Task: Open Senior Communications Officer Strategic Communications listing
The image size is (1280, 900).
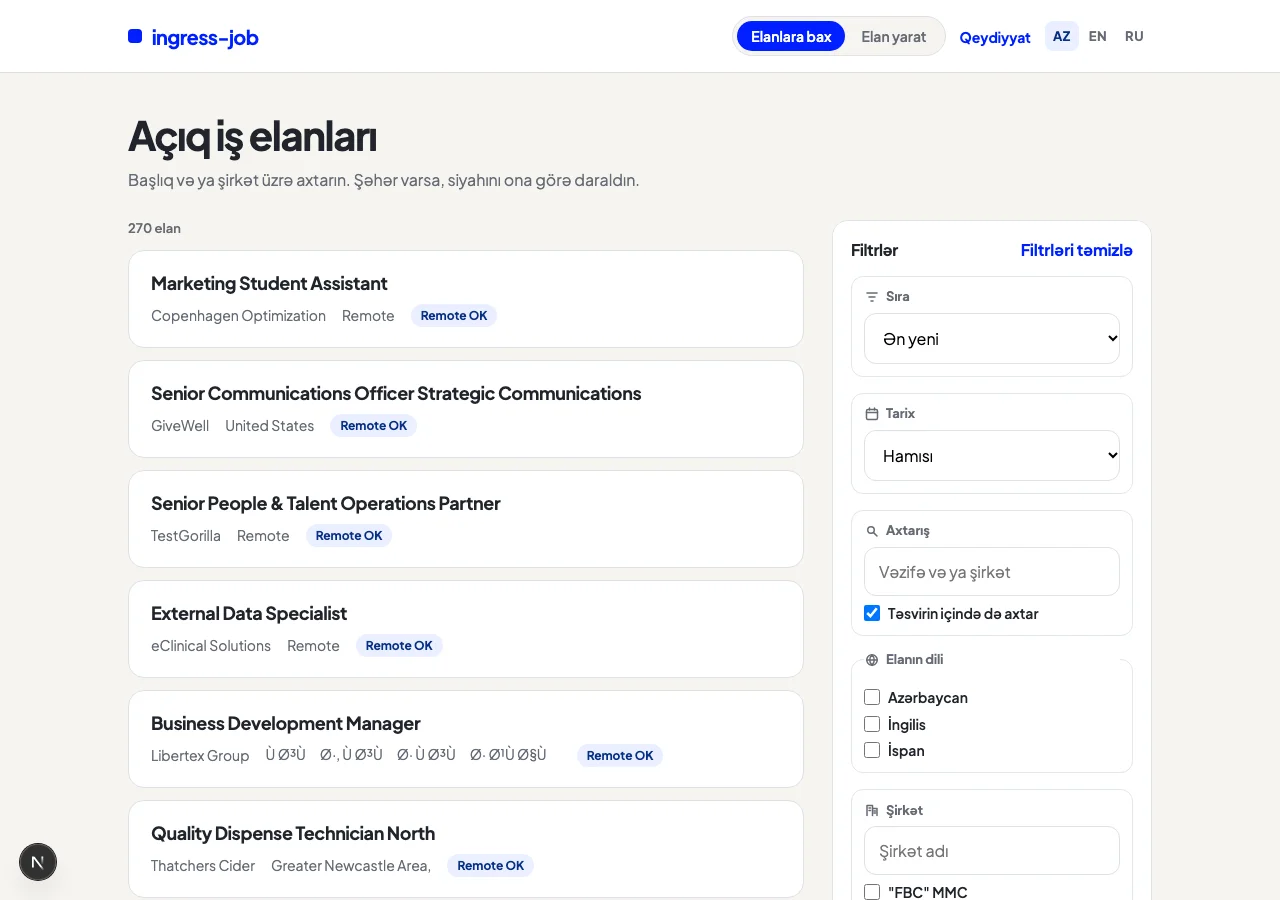Action: (x=466, y=409)
